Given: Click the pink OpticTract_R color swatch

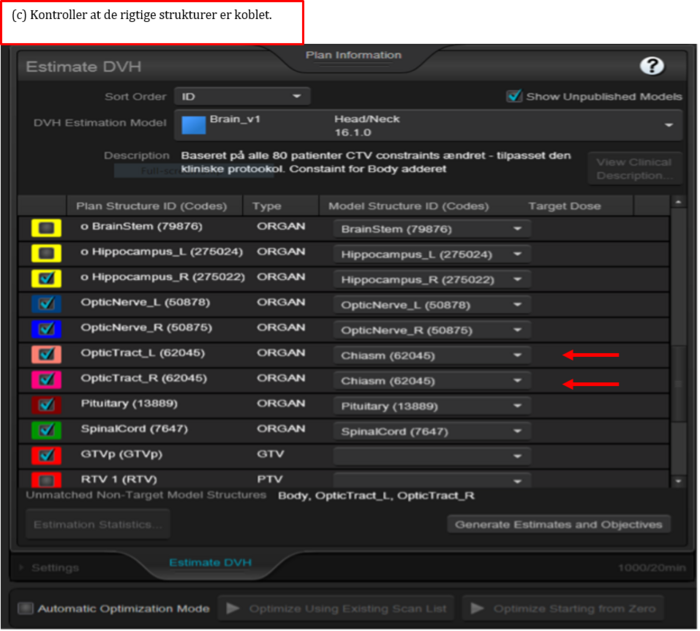Looking at the screenshot, I should [x=45, y=379].
